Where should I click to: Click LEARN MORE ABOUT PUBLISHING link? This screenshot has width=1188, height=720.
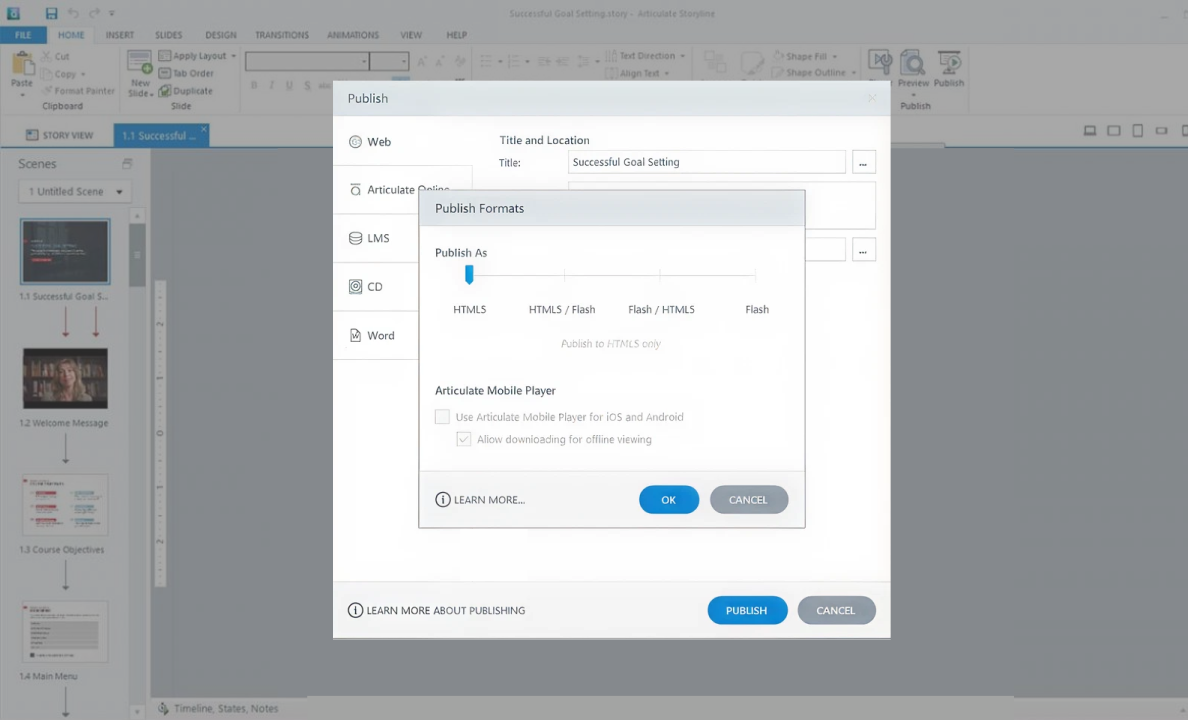445,610
